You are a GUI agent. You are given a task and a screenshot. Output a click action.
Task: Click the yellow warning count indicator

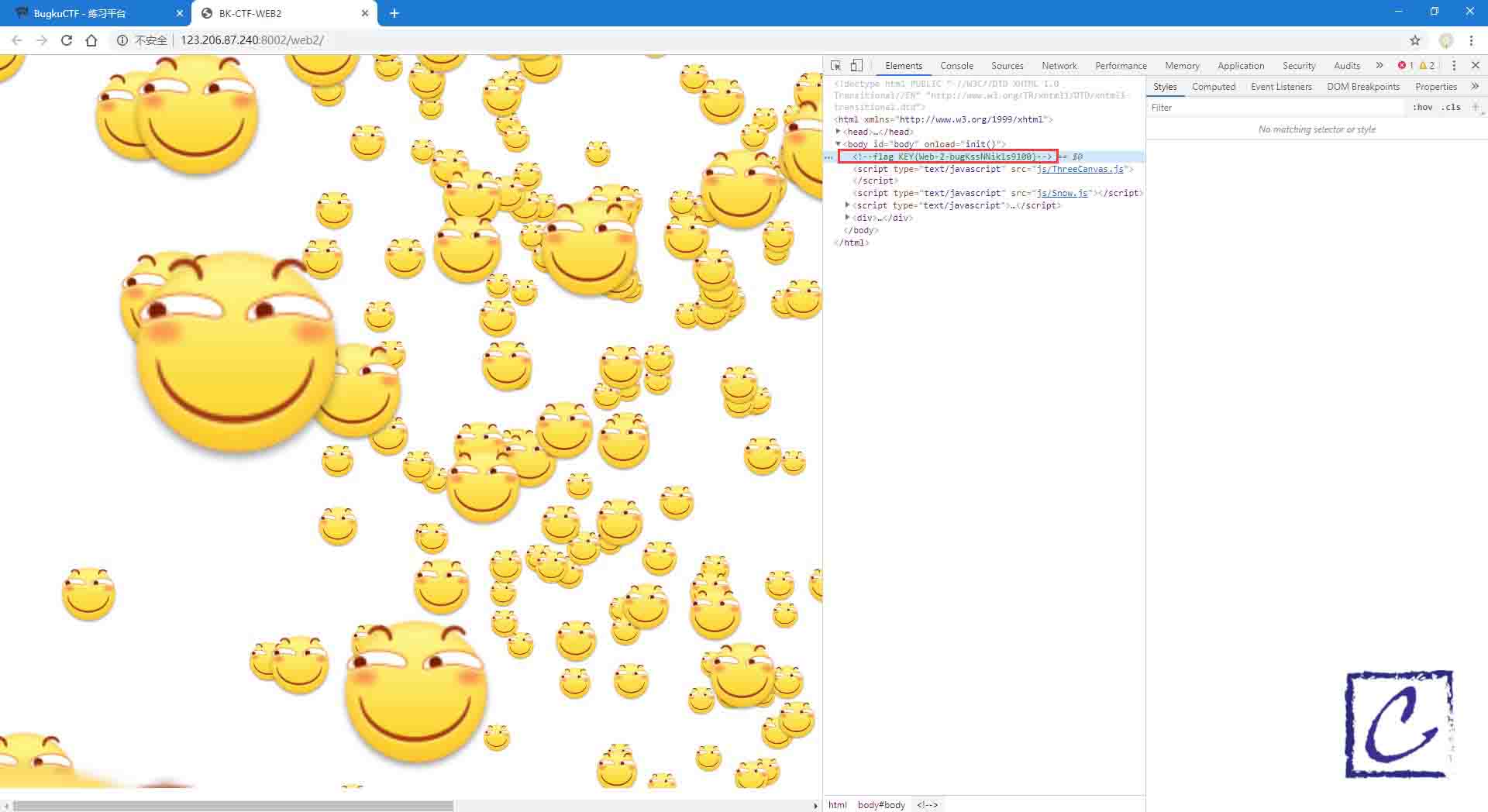[1427, 66]
